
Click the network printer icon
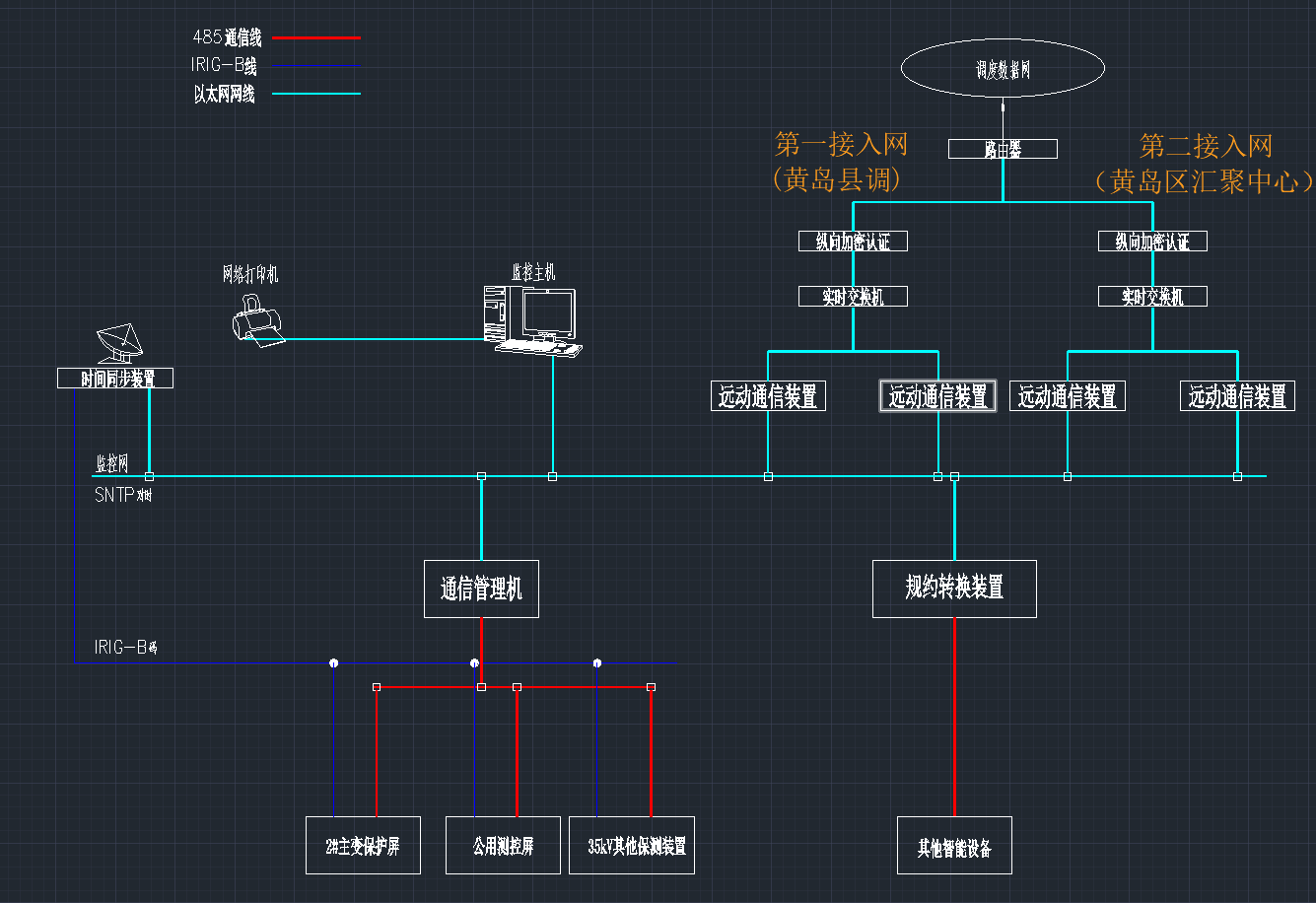[258, 321]
